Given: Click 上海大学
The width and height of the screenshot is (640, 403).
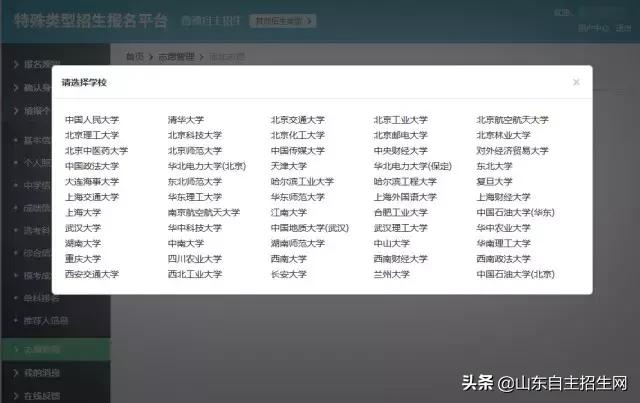Looking at the screenshot, I should pyautogui.click(x=83, y=213).
